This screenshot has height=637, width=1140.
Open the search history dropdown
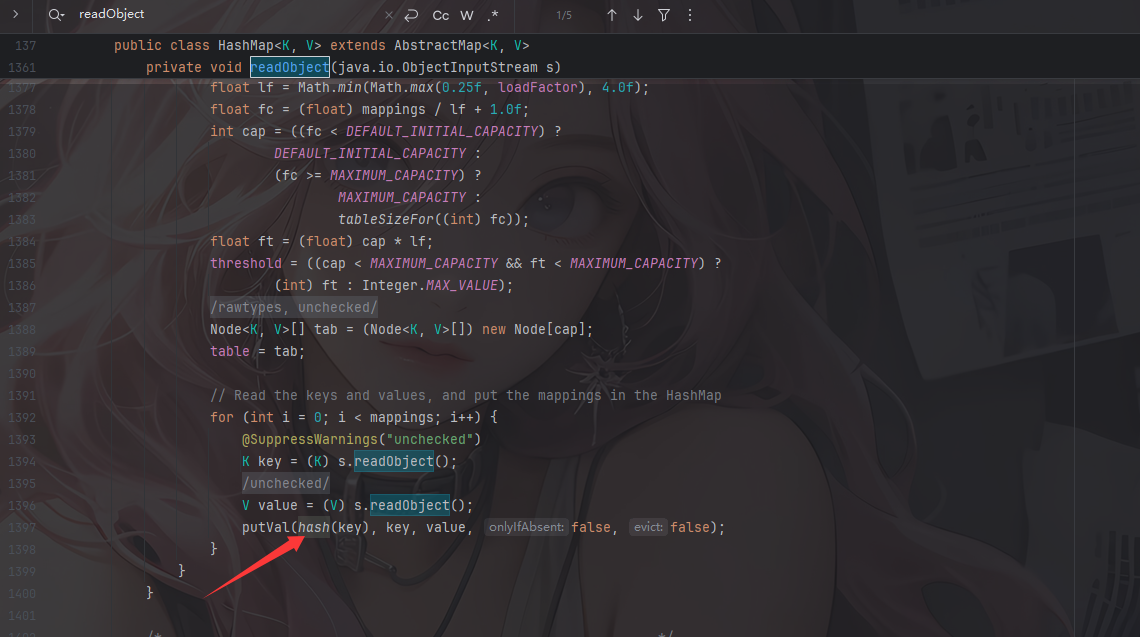click(x=57, y=15)
